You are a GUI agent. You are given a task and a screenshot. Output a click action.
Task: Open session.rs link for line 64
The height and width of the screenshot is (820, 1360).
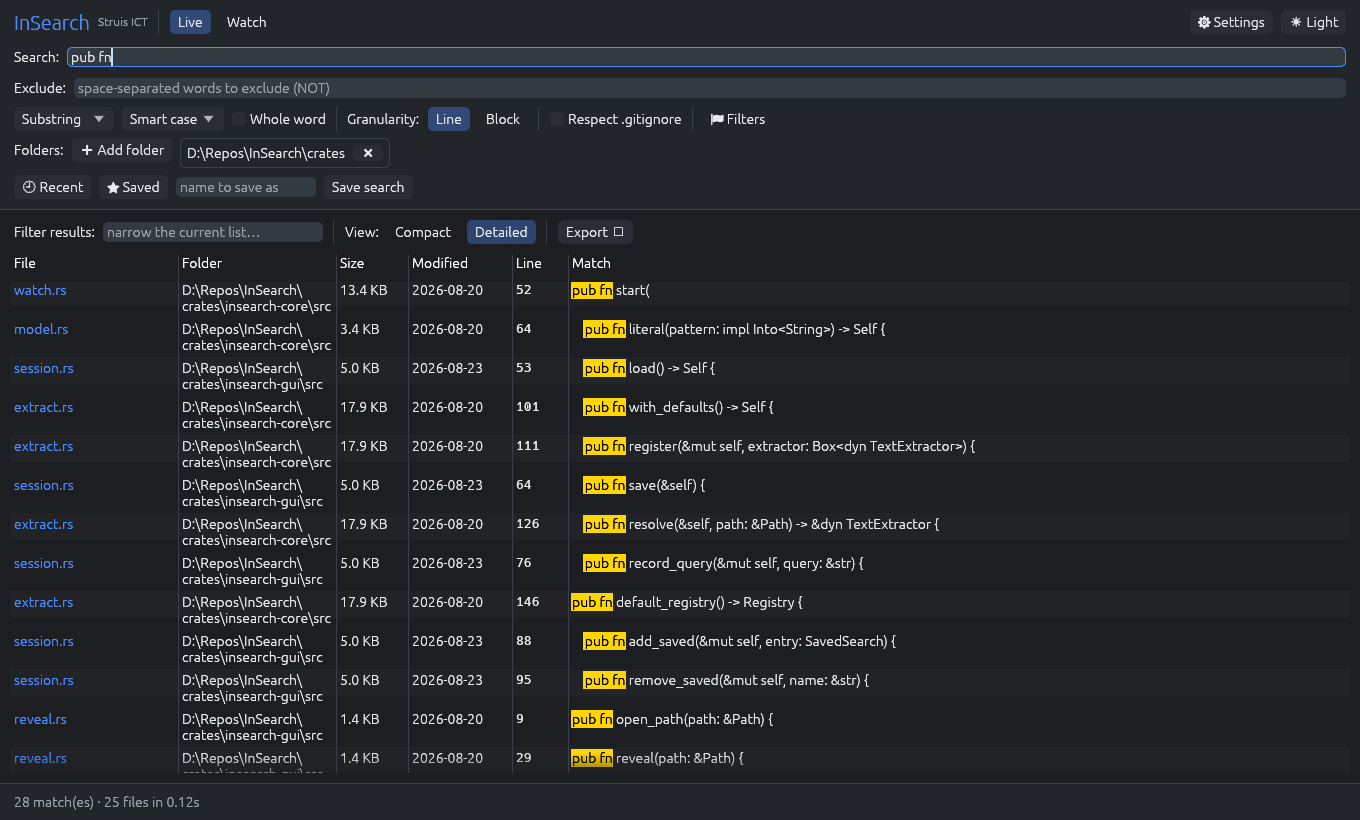coord(44,485)
